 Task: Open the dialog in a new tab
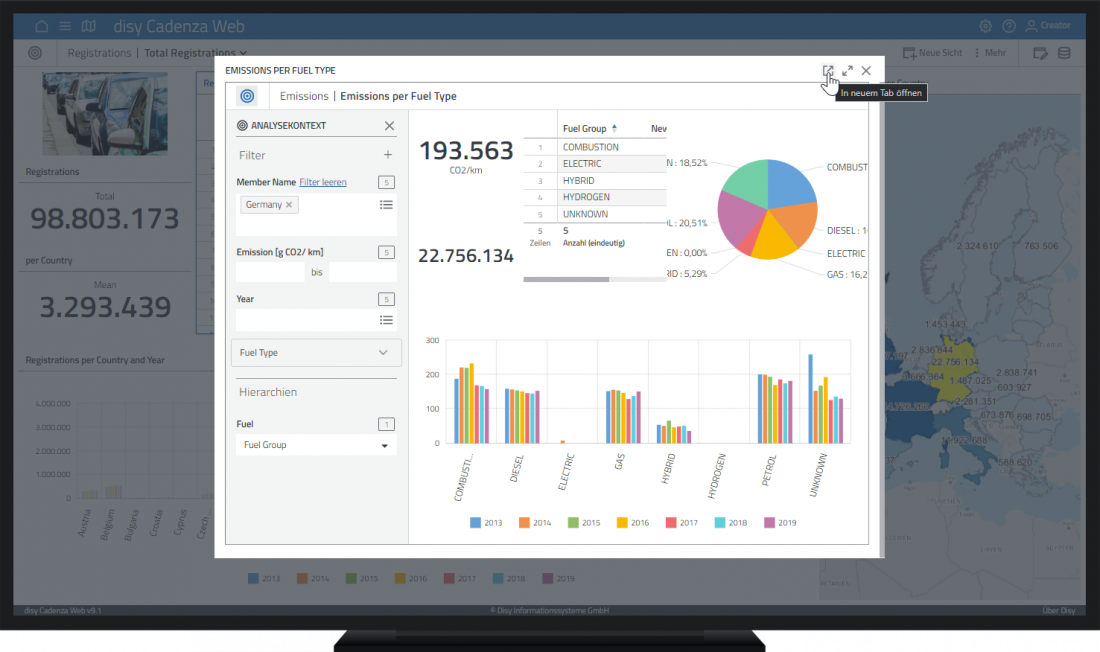coord(828,71)
